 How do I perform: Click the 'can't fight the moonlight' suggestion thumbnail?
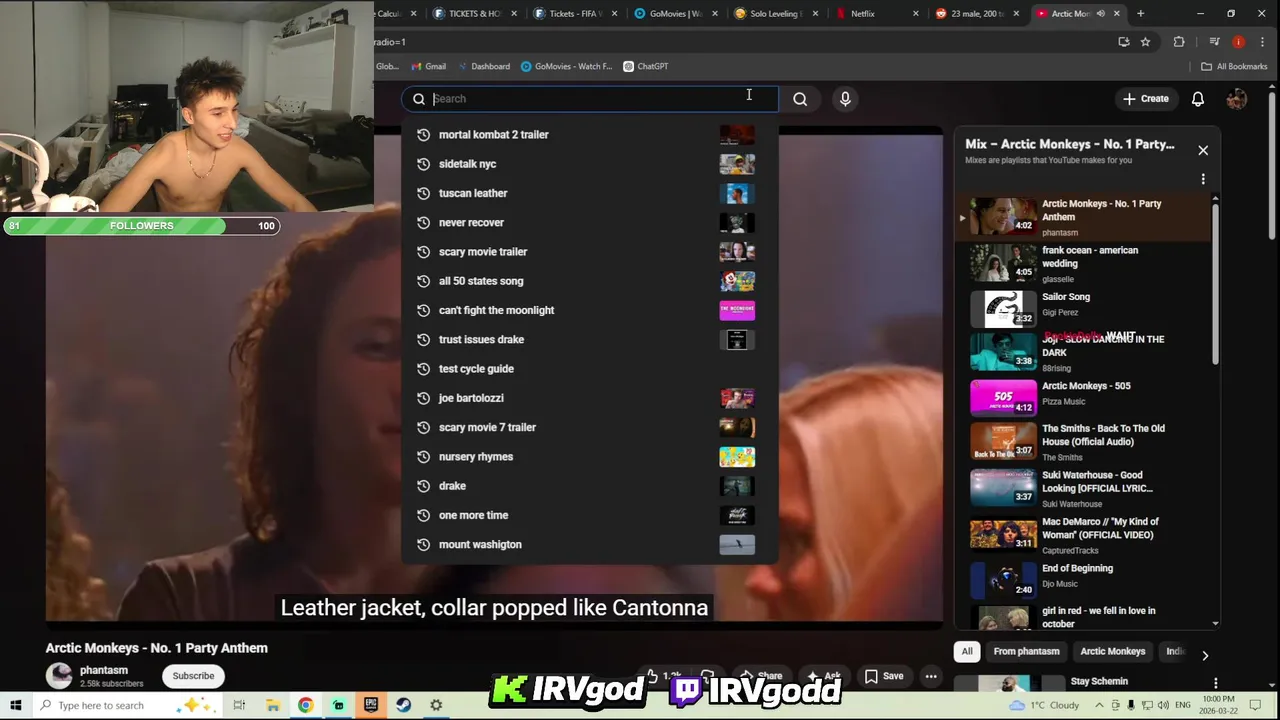(737, 310)
